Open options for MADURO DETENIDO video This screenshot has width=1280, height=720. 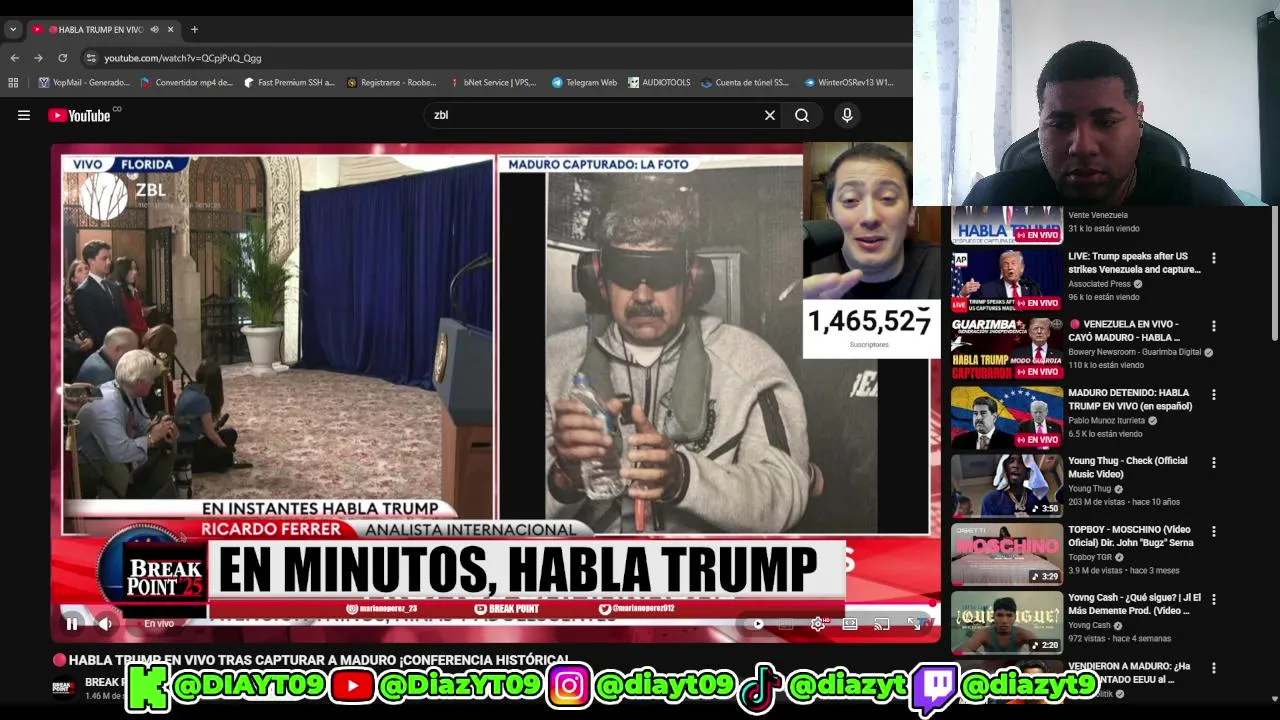click(1214, 395)
